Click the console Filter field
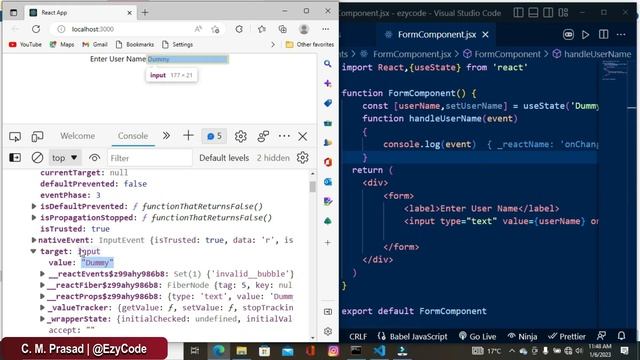 coord(149,158)
